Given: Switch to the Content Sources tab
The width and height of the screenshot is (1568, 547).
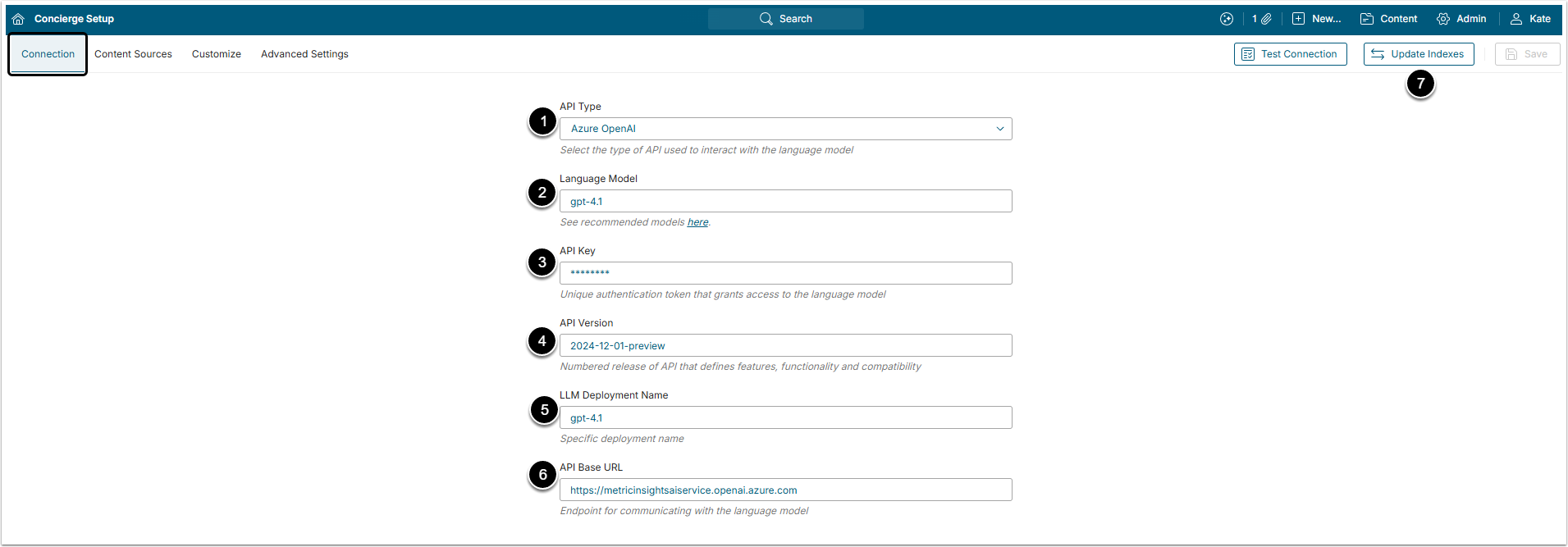Looking at the screenshot, I should pyautogui.click(x=133, y=54).
